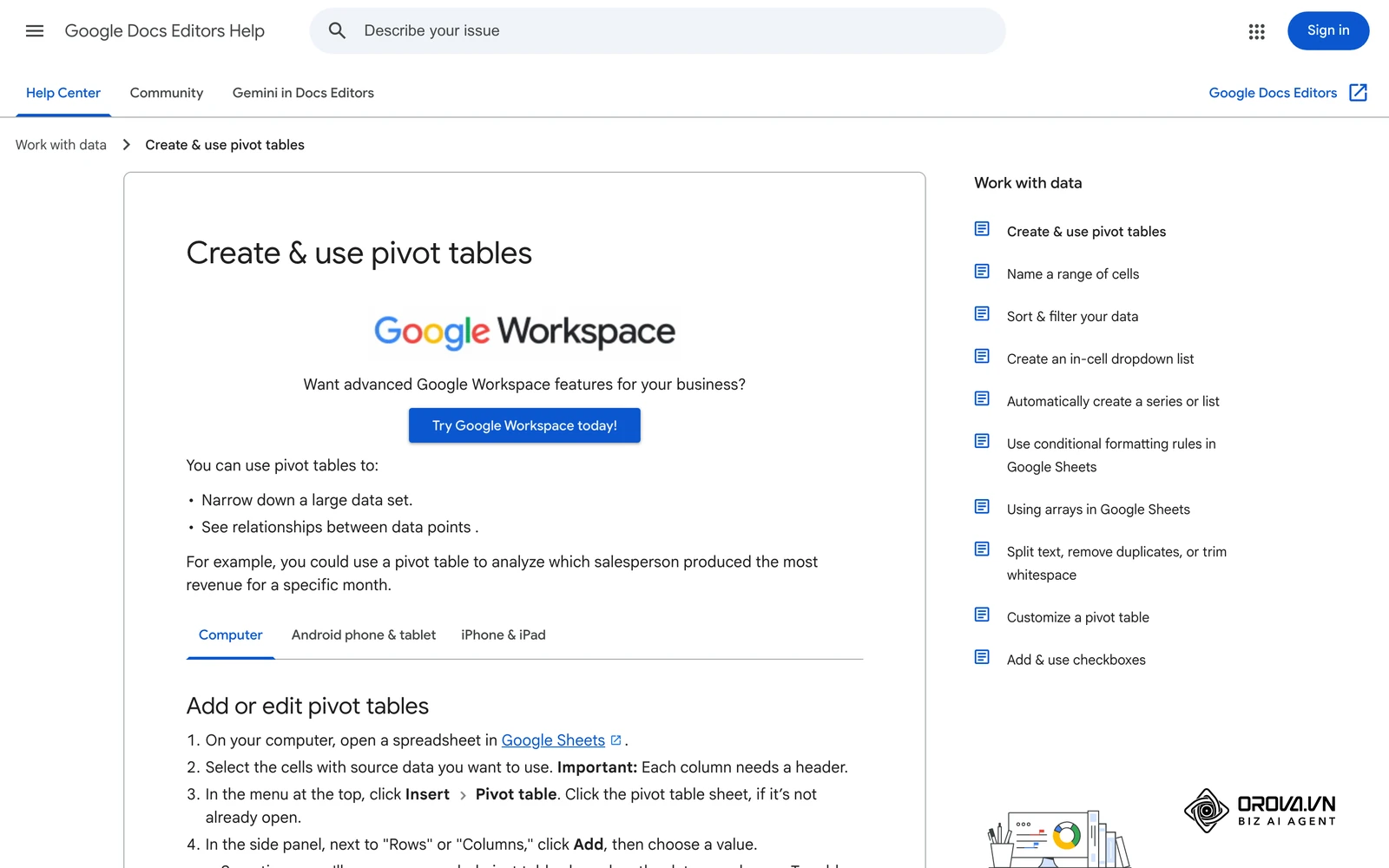Screen dimensions: 1389x868
Task: Click article icon beside Split text, remove duplicates
Action: click(x=982, y=549)
